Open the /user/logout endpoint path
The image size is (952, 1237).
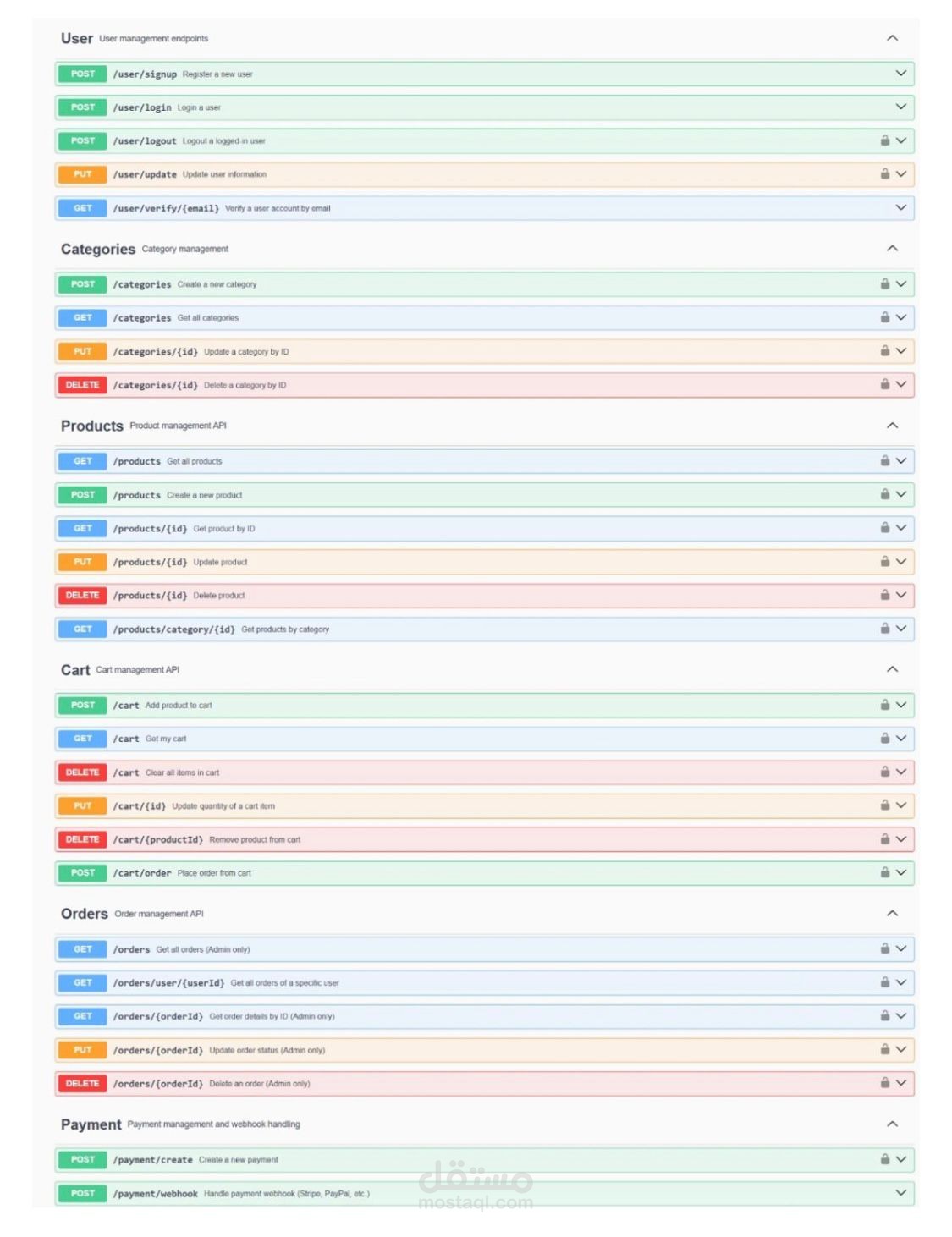[x=145, y=141]
